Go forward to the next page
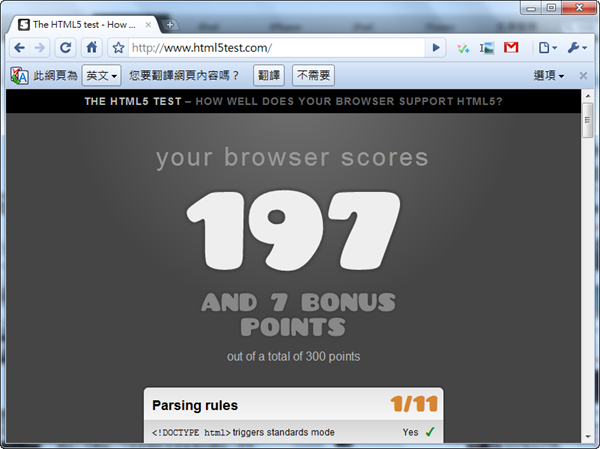Screen dimensions: 600x449 (39, 48)
